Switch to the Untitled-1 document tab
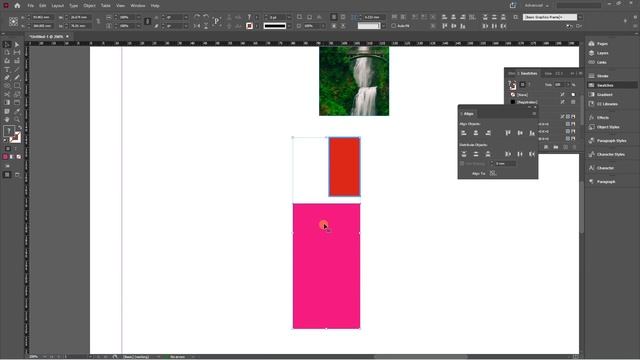This screenshot has height=360, width=640. [46, 37]
